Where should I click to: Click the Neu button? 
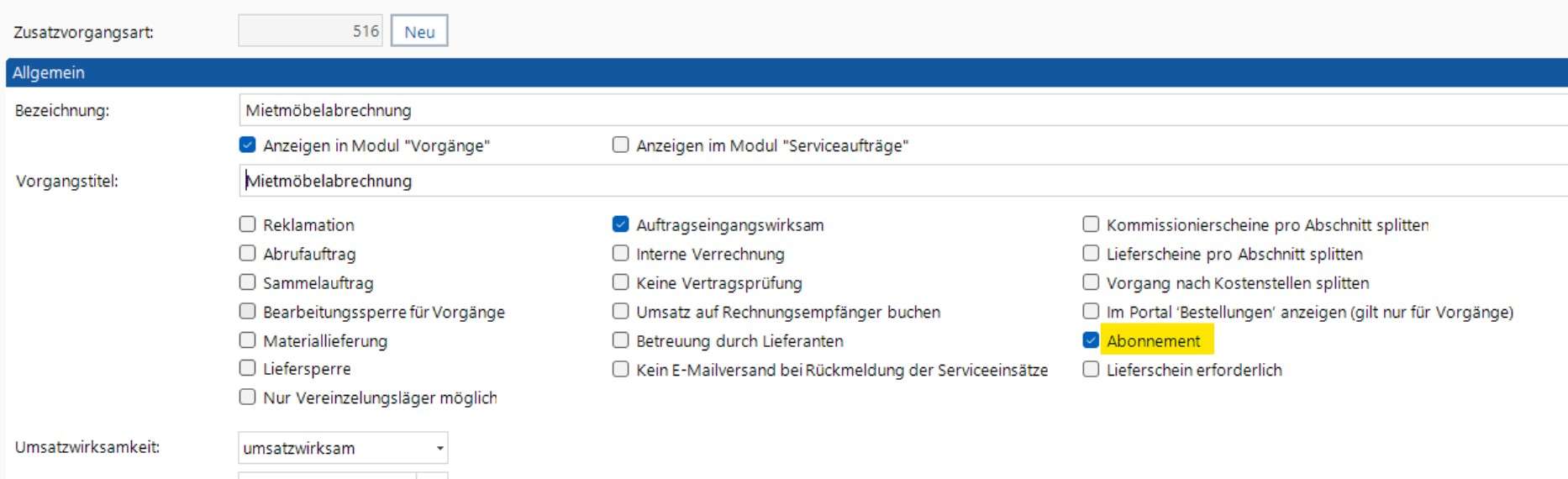[419, 32]
